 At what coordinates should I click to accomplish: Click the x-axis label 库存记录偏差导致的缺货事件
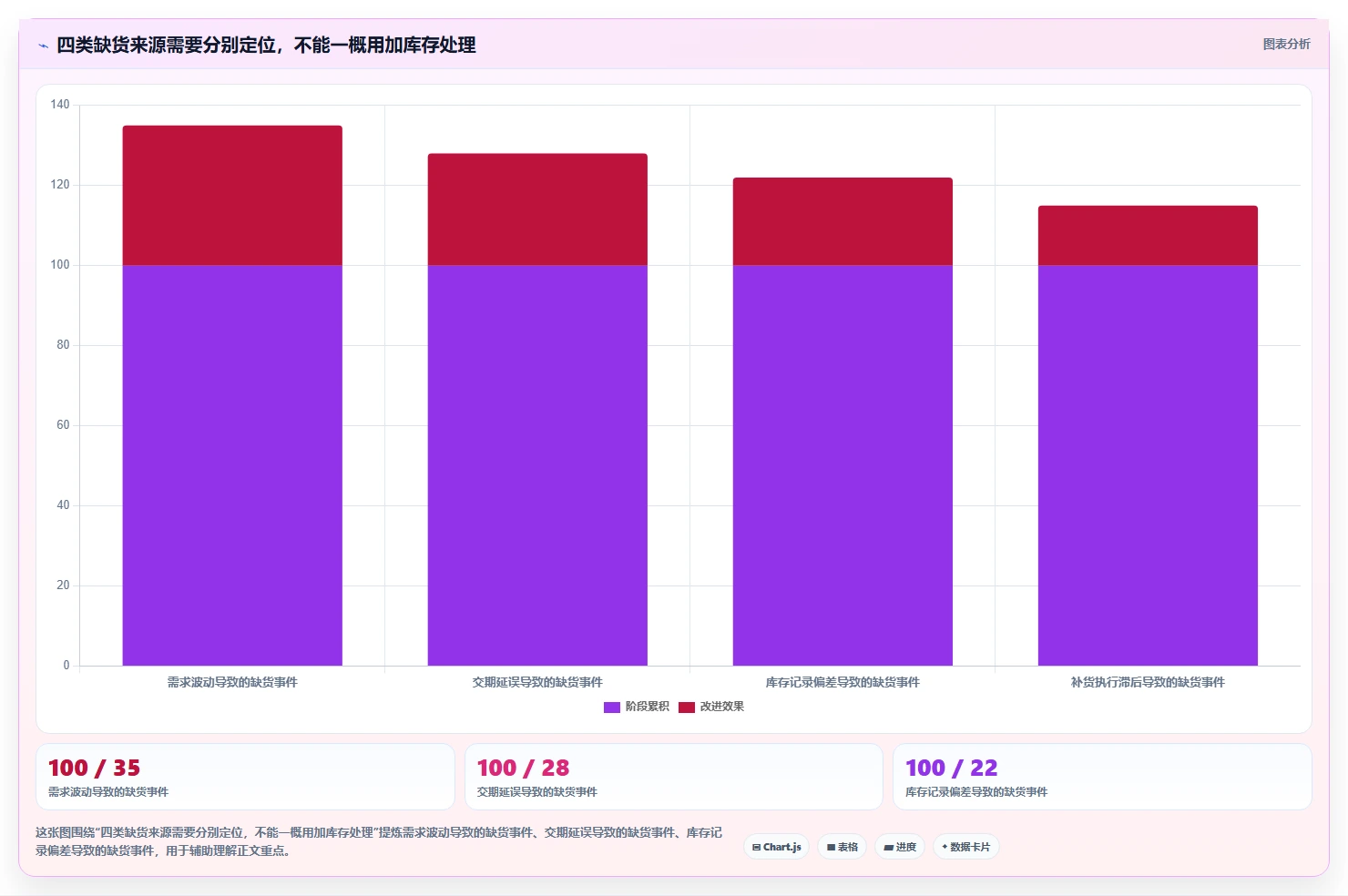[x=842, y=682]
